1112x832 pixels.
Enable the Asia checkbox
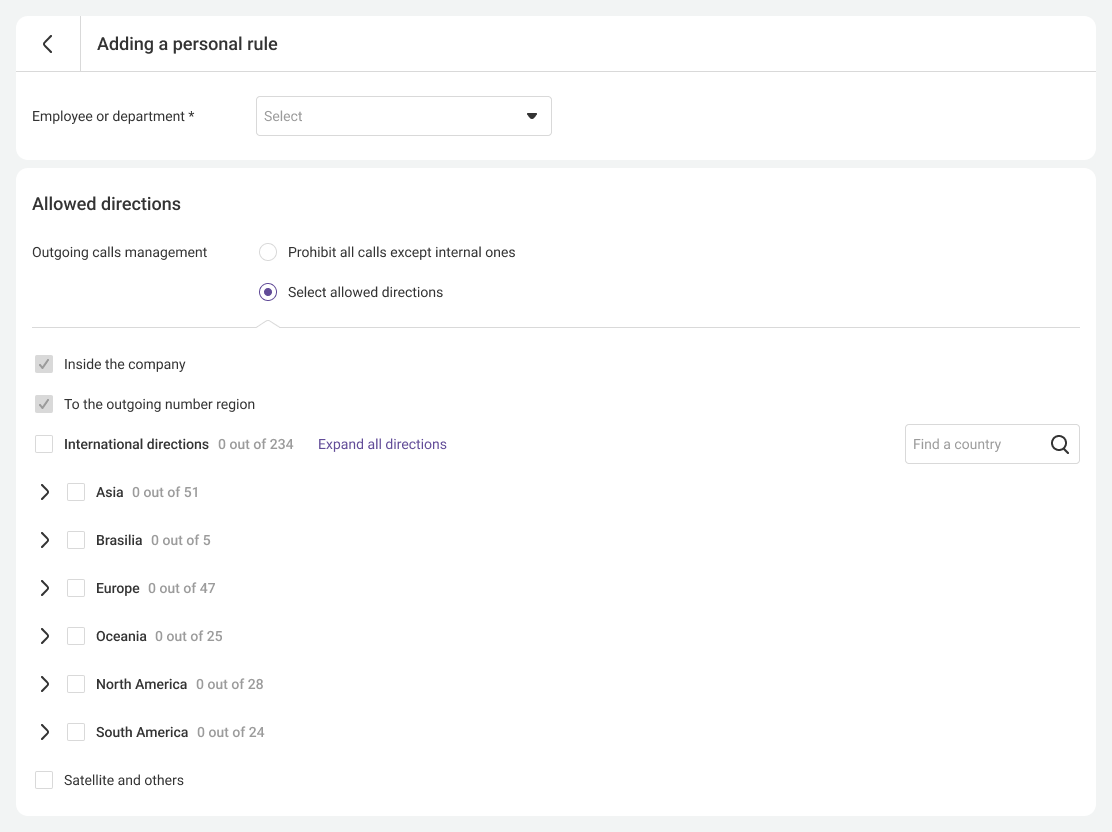[76, 492]
